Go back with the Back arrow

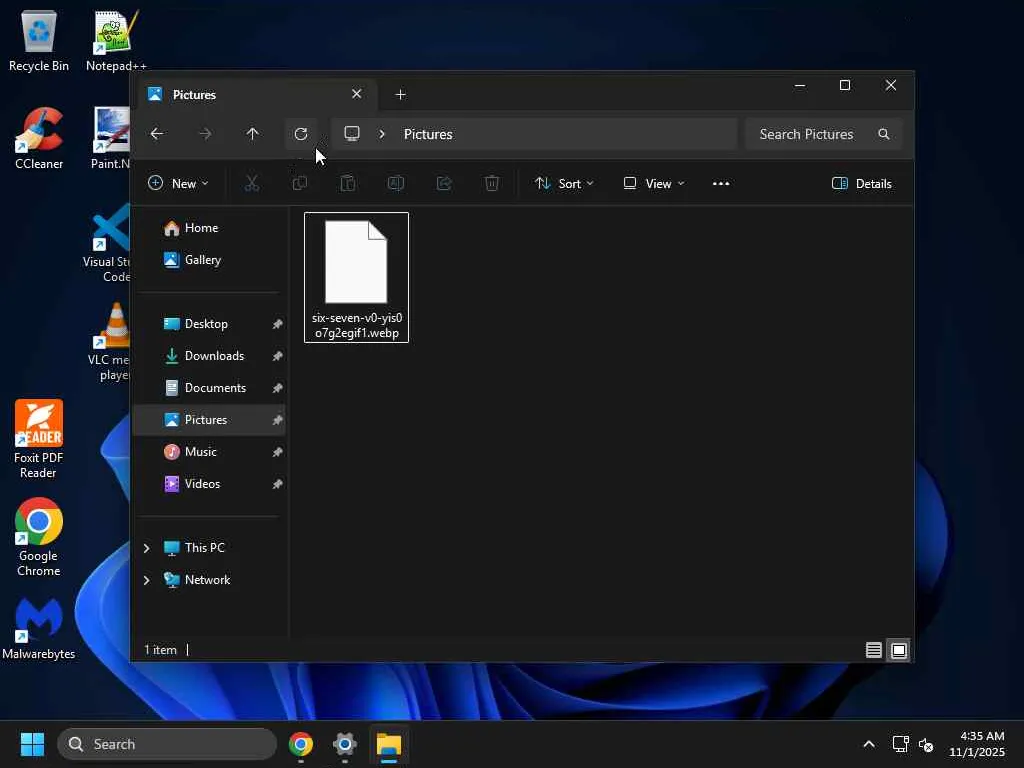pyautogui.click(x=157, y=134)
